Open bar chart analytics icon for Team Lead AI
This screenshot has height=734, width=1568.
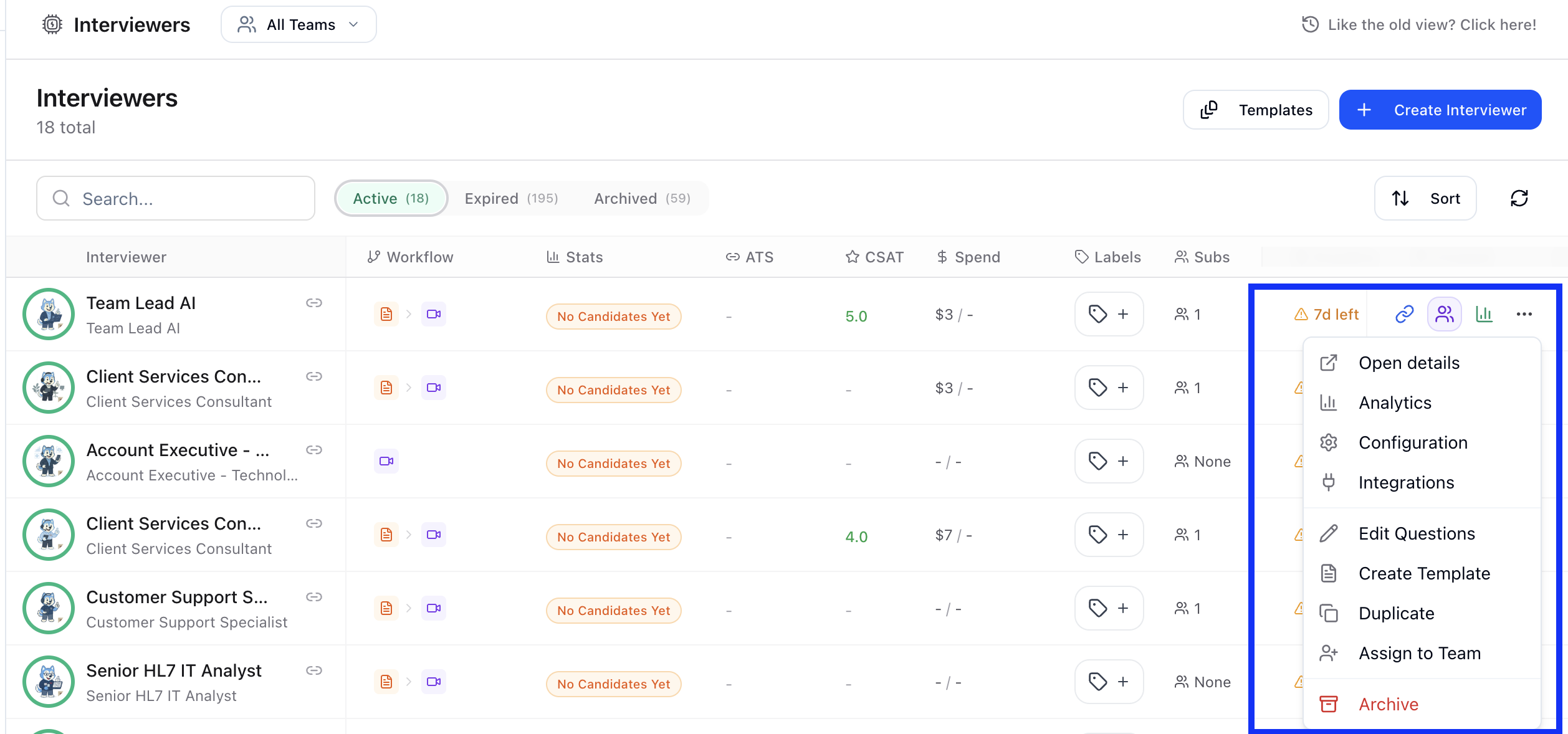click(x=1484, y=314)
